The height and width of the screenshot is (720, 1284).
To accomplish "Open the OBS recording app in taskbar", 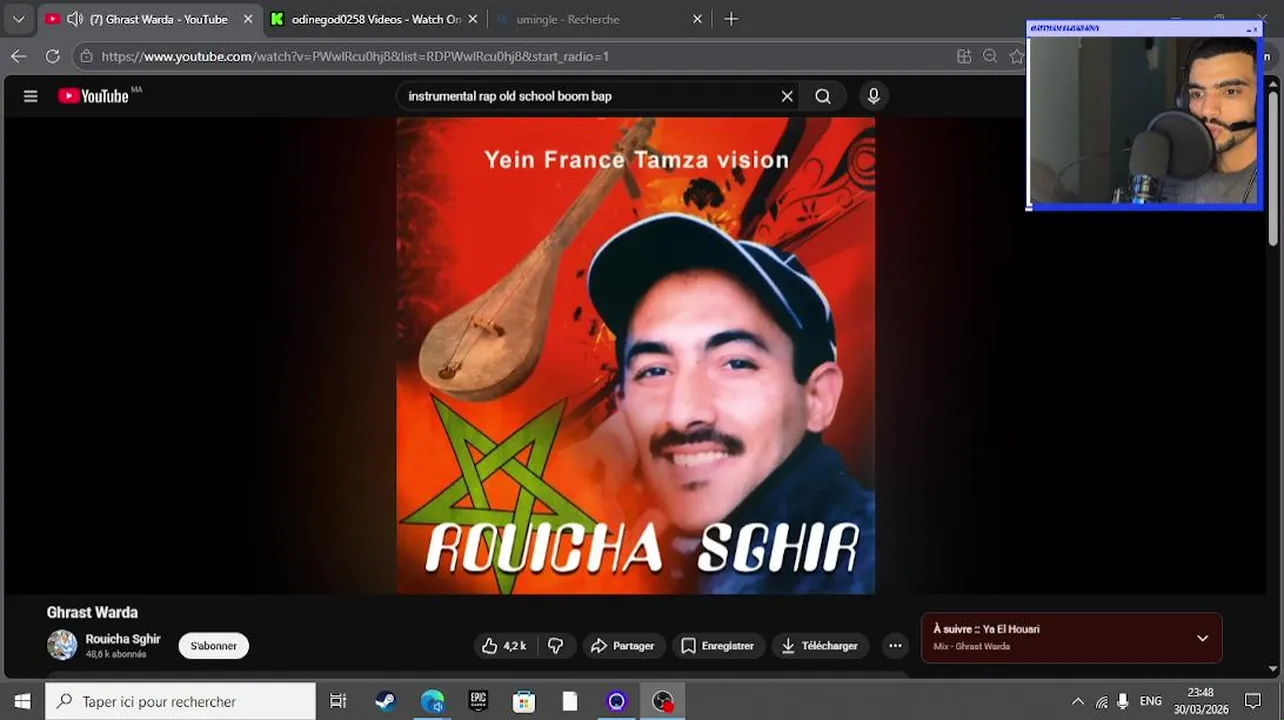I will click(663, 701).
